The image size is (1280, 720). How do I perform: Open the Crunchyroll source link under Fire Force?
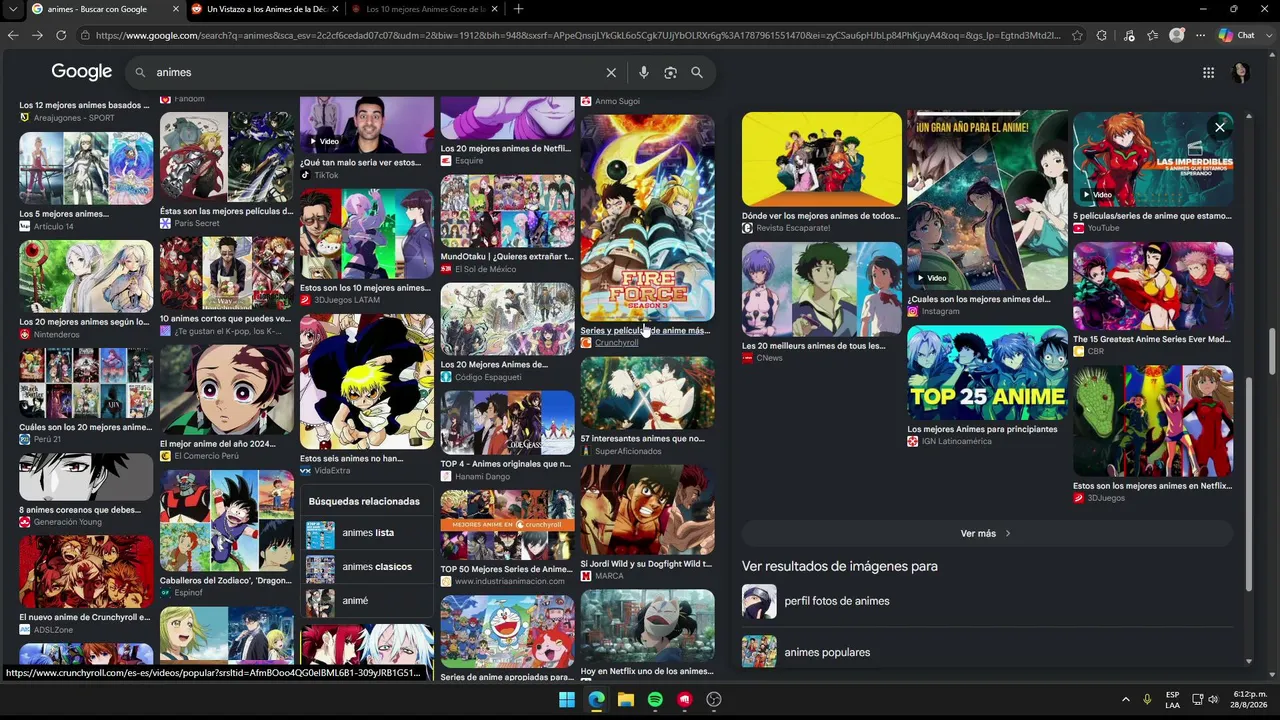[616, 343]
